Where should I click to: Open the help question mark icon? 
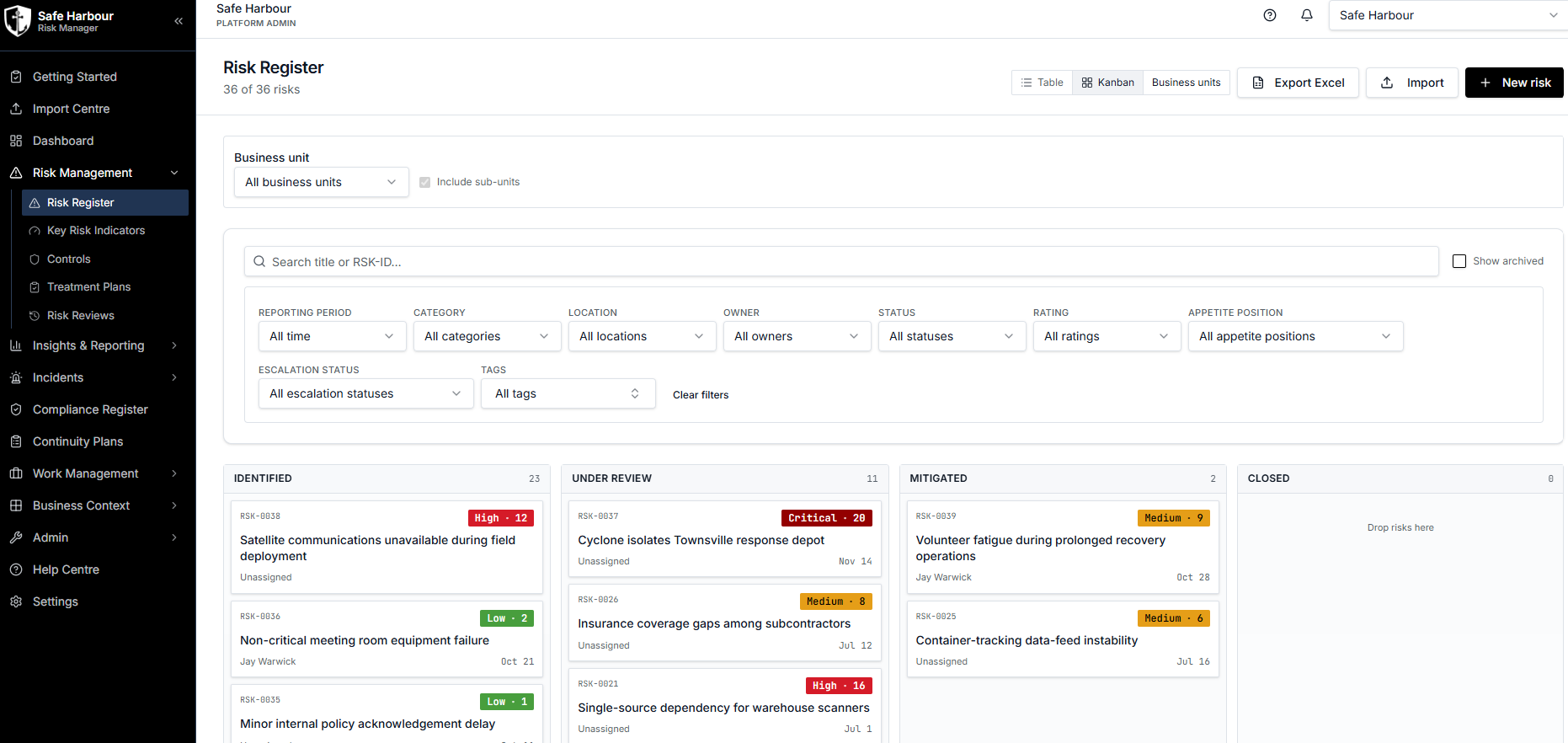pyautogui.click(x=1270, y=15)
